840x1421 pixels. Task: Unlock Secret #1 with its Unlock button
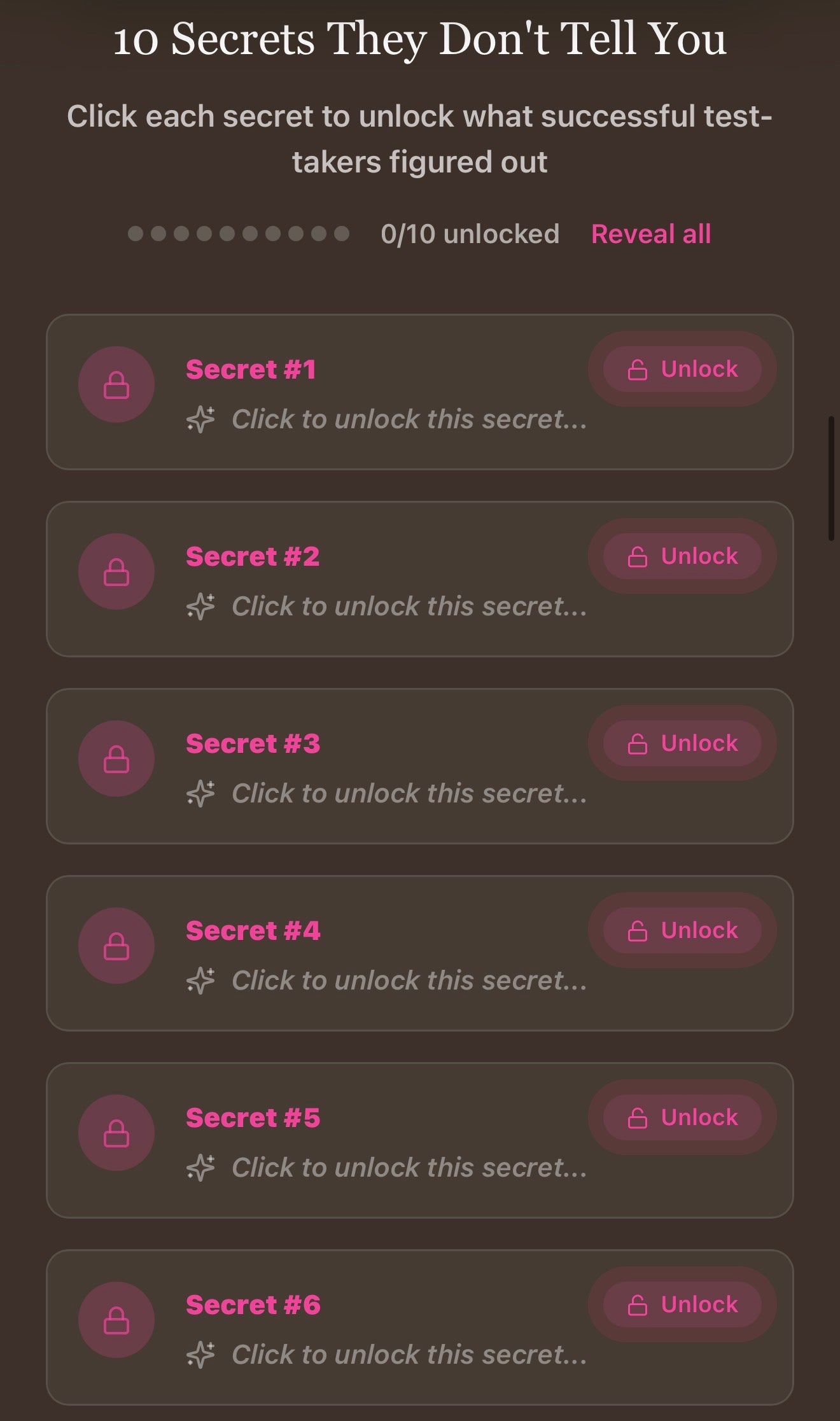tap(682, 369)
